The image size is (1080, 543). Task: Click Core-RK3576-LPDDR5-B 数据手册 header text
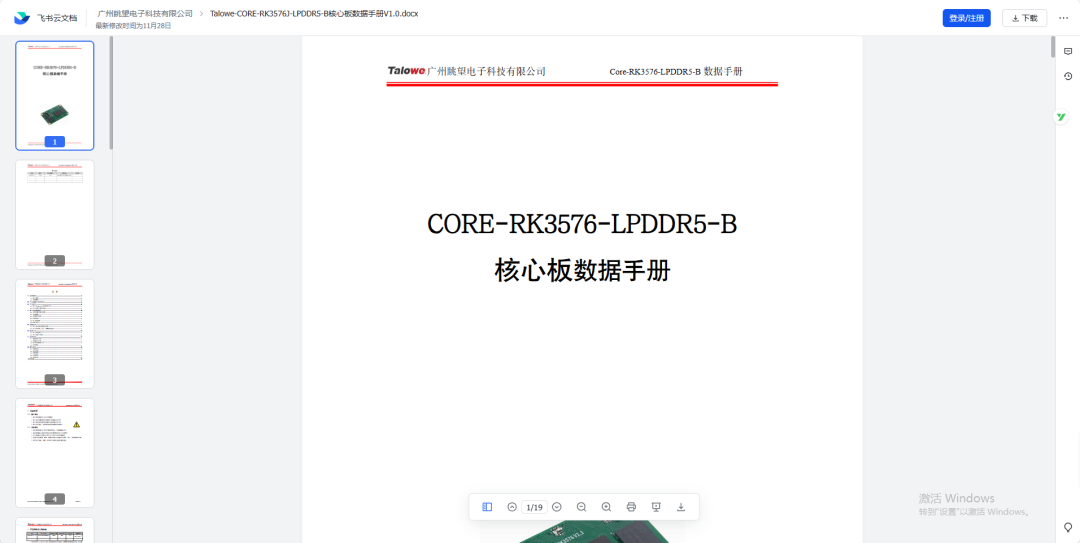[x=676, y=72]
